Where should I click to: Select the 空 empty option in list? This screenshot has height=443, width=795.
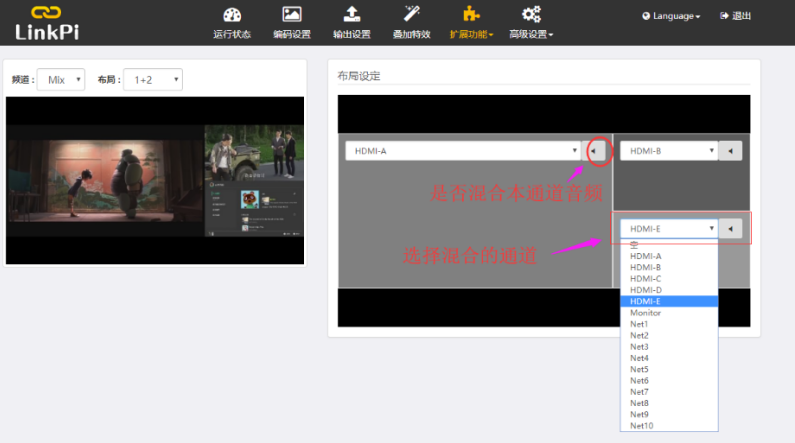pos(669,245)
